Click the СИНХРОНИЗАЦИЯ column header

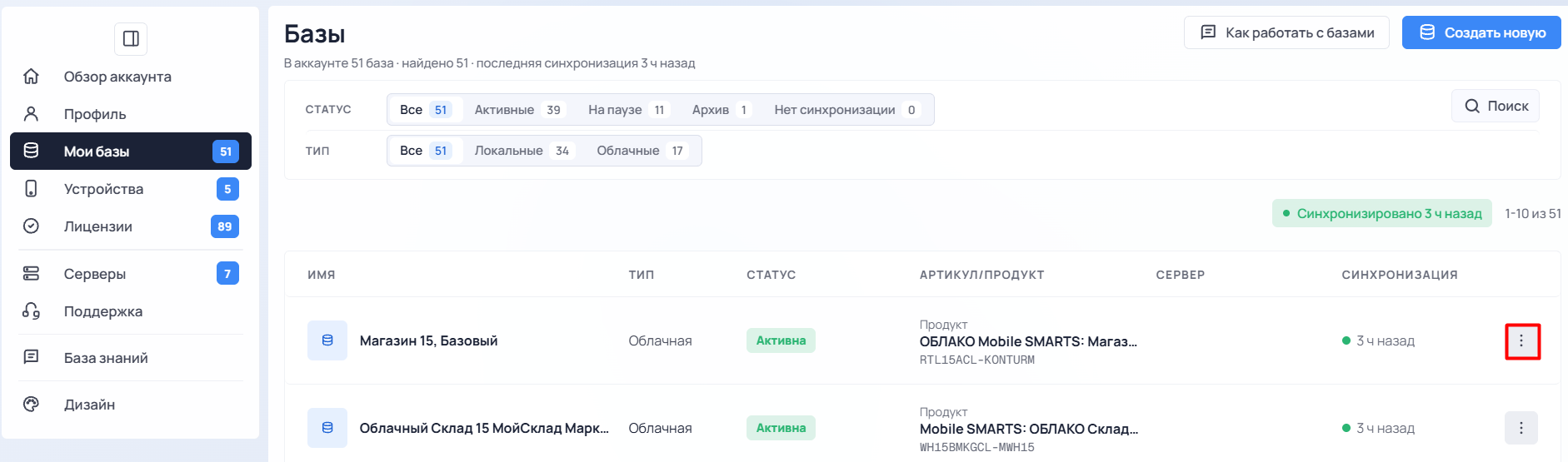1400,275
